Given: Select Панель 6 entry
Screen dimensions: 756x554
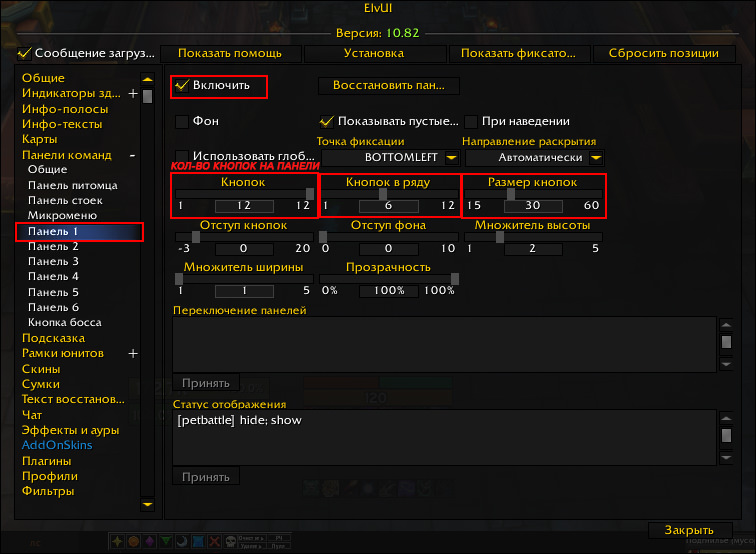Looking at the screenshot, I should (53, 307).
